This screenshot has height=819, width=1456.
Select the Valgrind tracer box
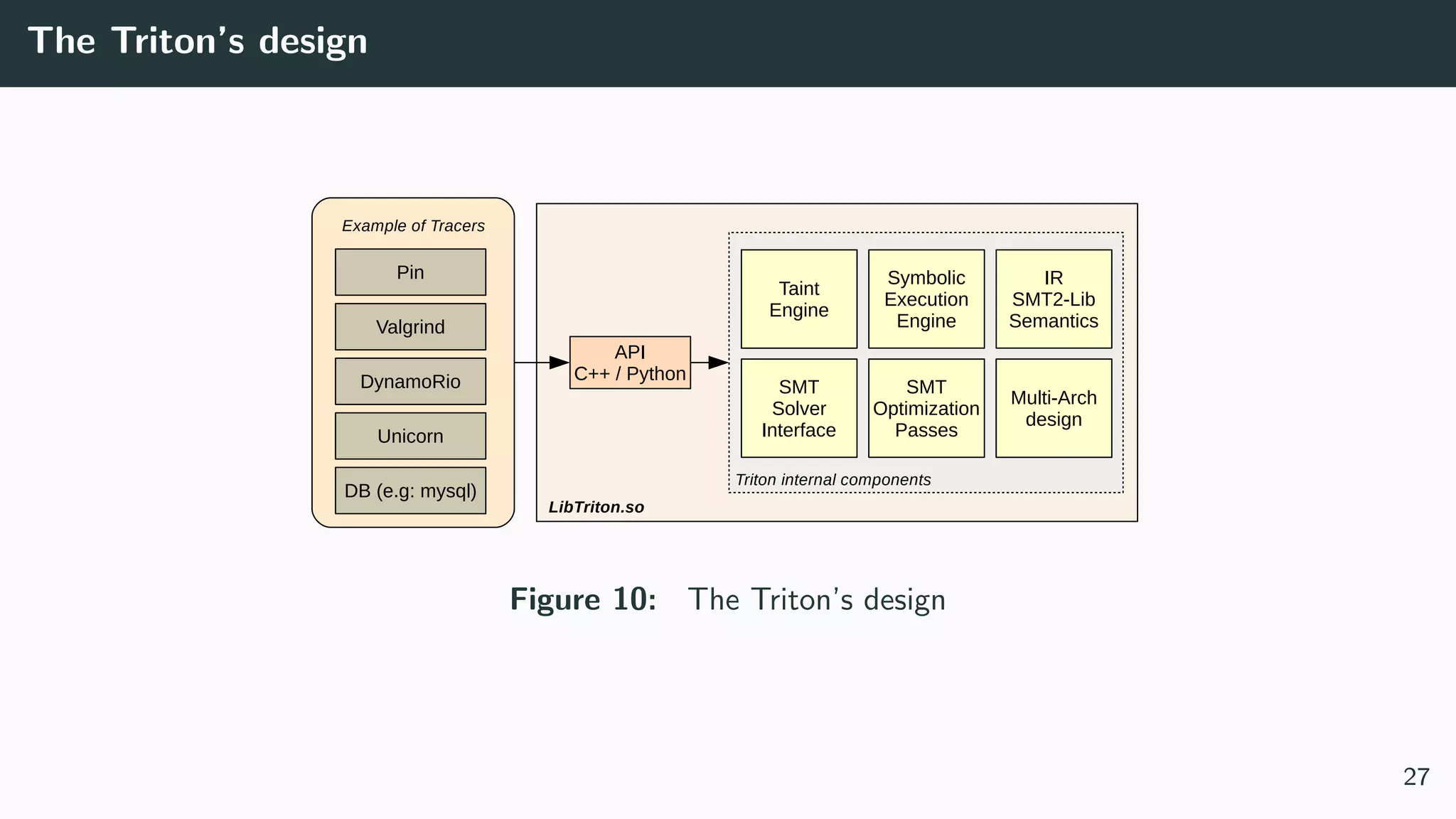pos(410,327)
